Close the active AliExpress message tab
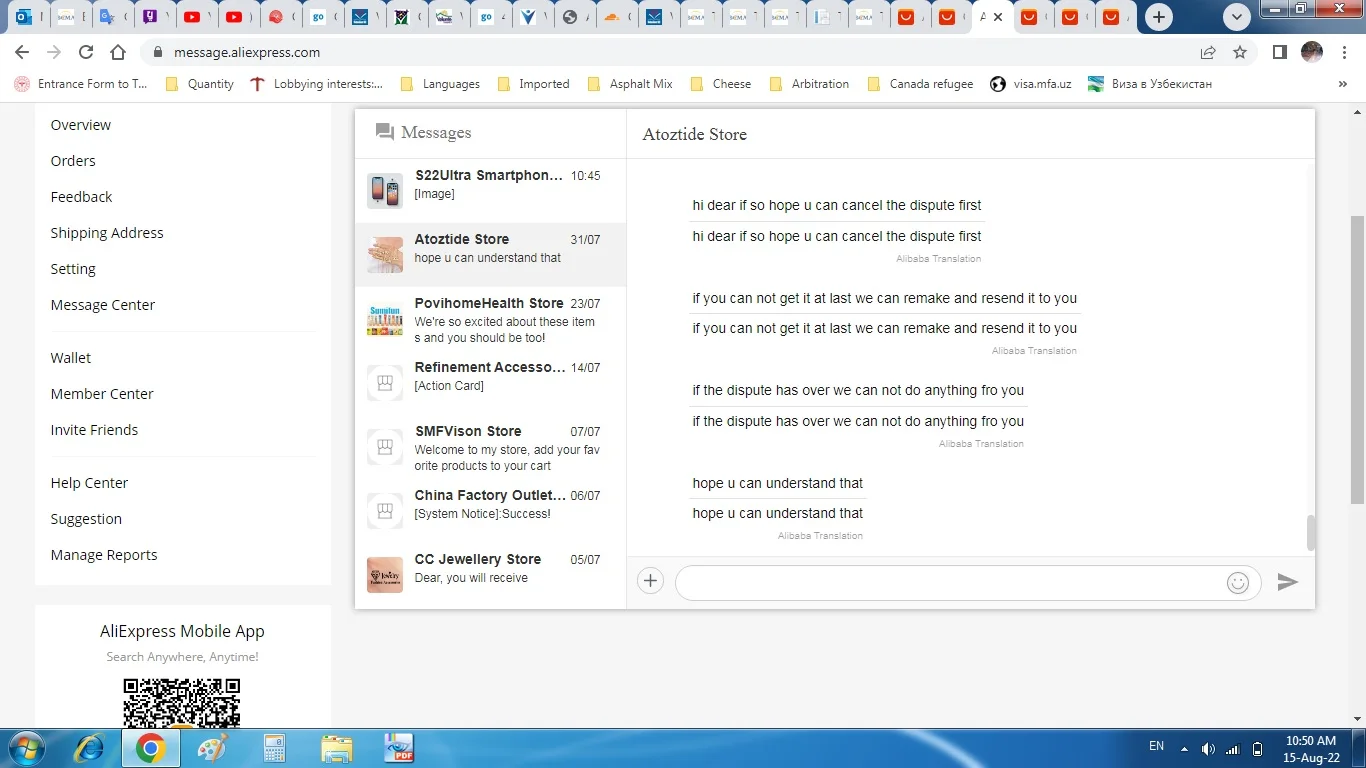Screen dimensions: 1366x768 pos(998,17)
